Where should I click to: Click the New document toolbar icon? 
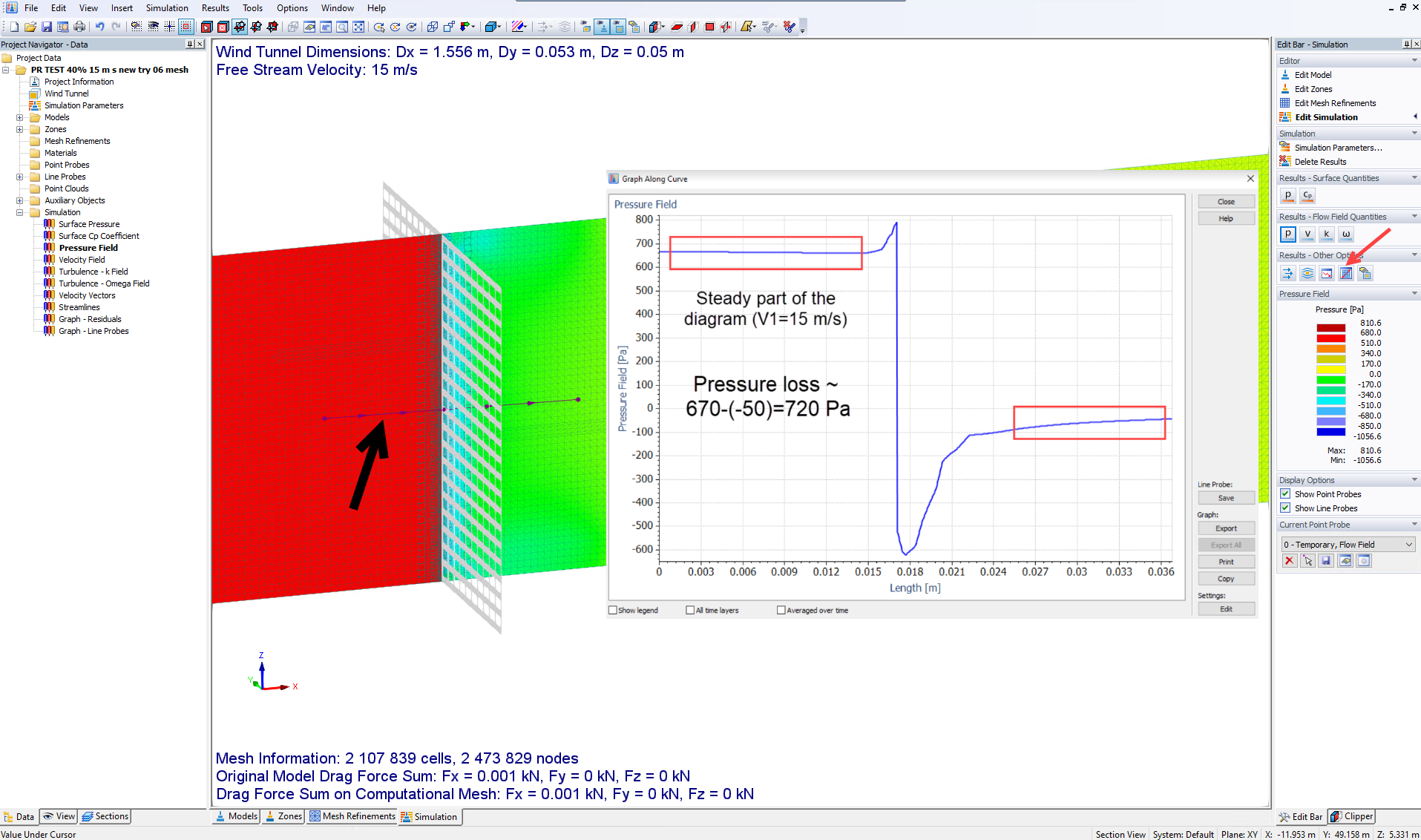pos(14,27)
